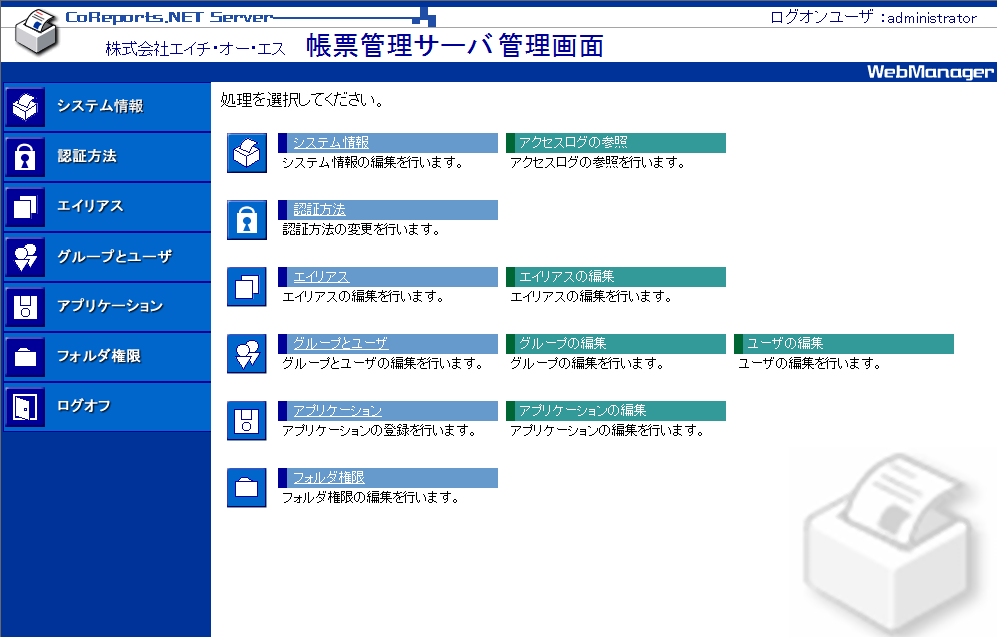Open グループとユーザ in the sidebar menu
The width and height of the screenshot is (997, 637).
pos(114,256)
